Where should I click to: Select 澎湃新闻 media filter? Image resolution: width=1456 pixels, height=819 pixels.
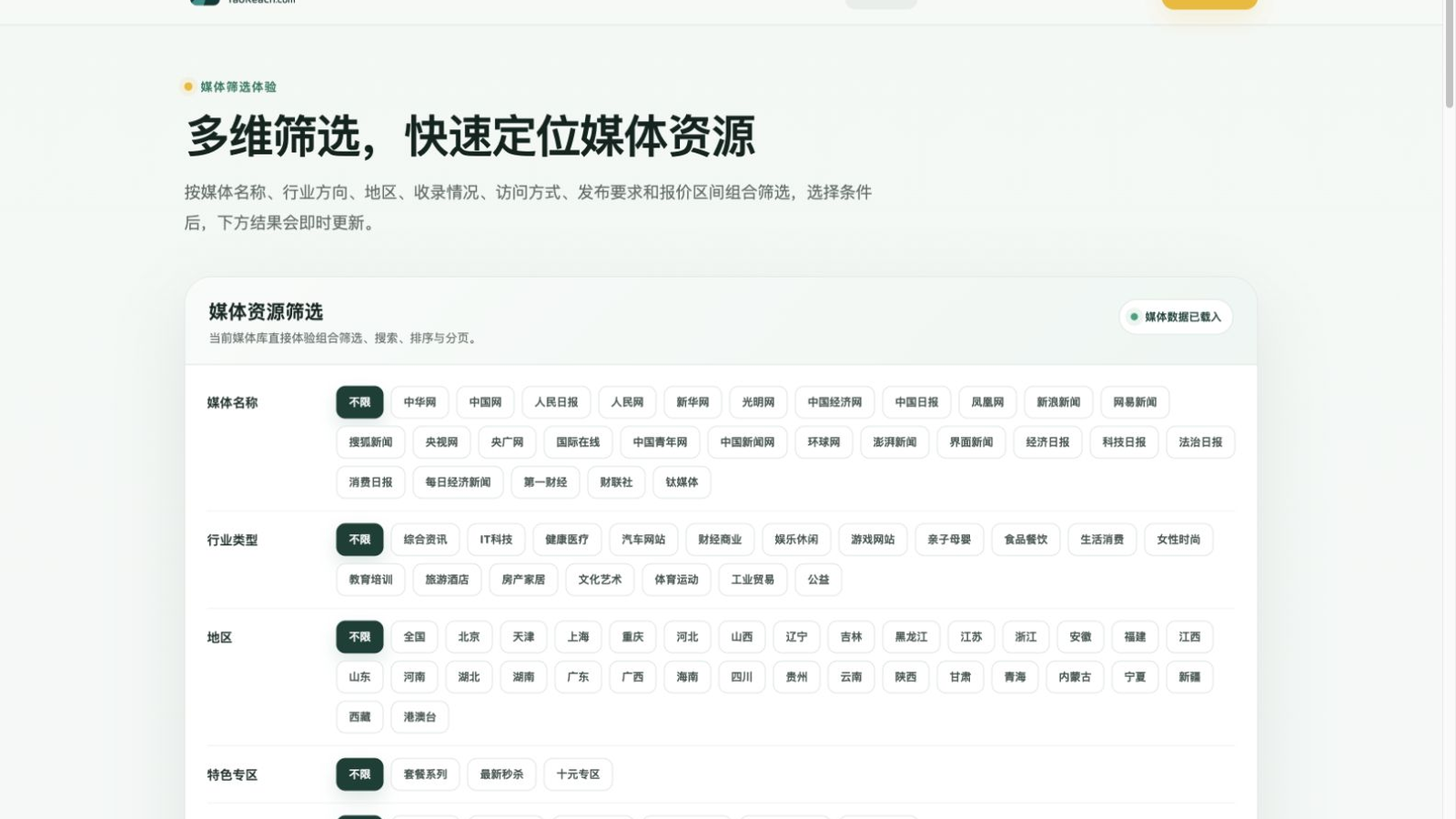coord(895,442)
